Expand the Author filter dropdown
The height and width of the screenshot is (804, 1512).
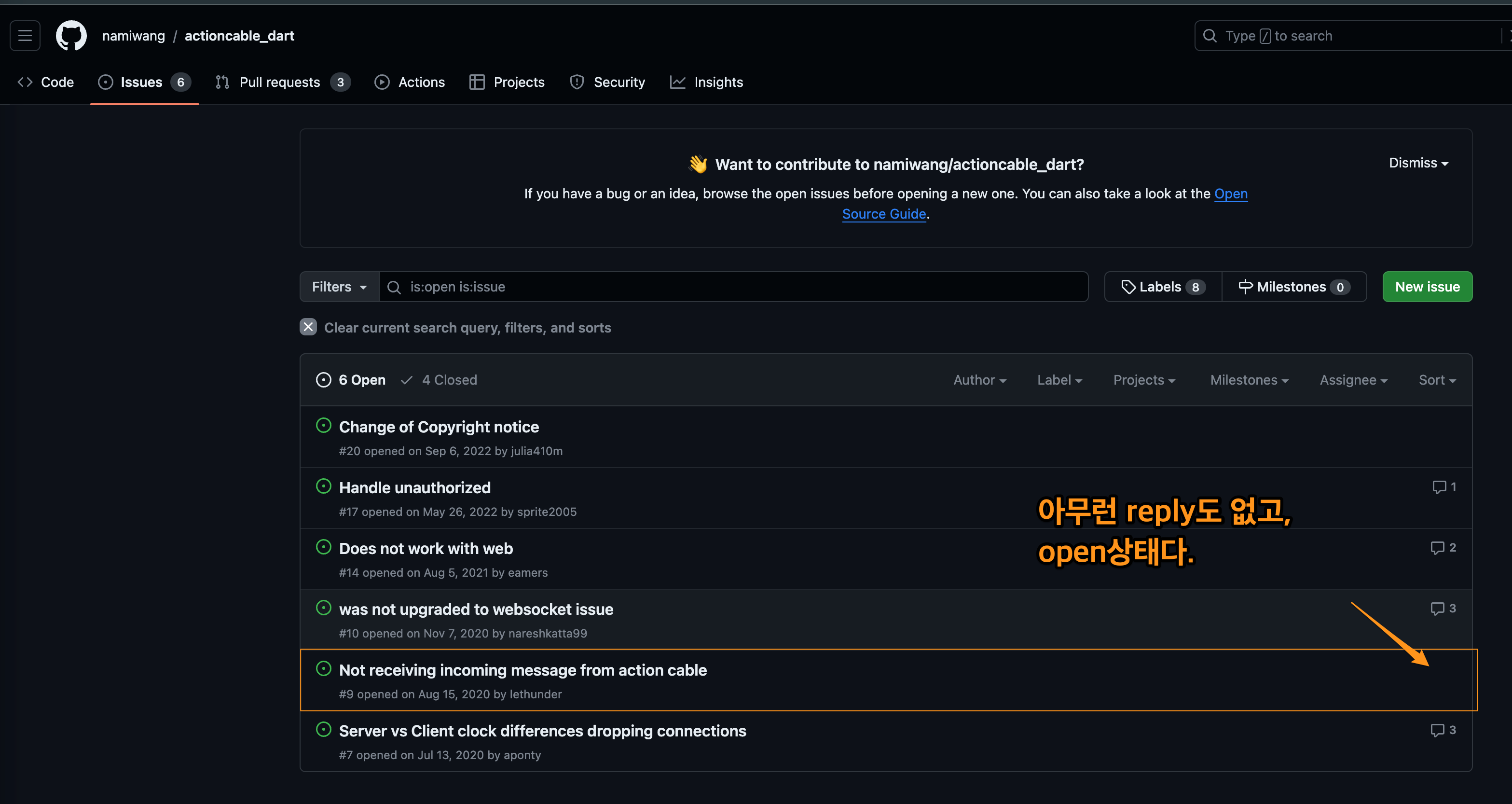[x=979, y=380]
